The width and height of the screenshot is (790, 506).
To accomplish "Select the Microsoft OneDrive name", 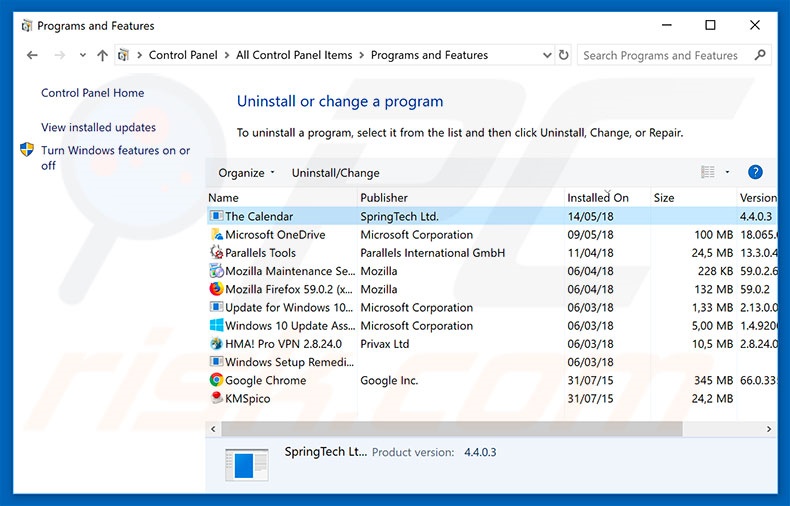I will [x=275, y=234].
